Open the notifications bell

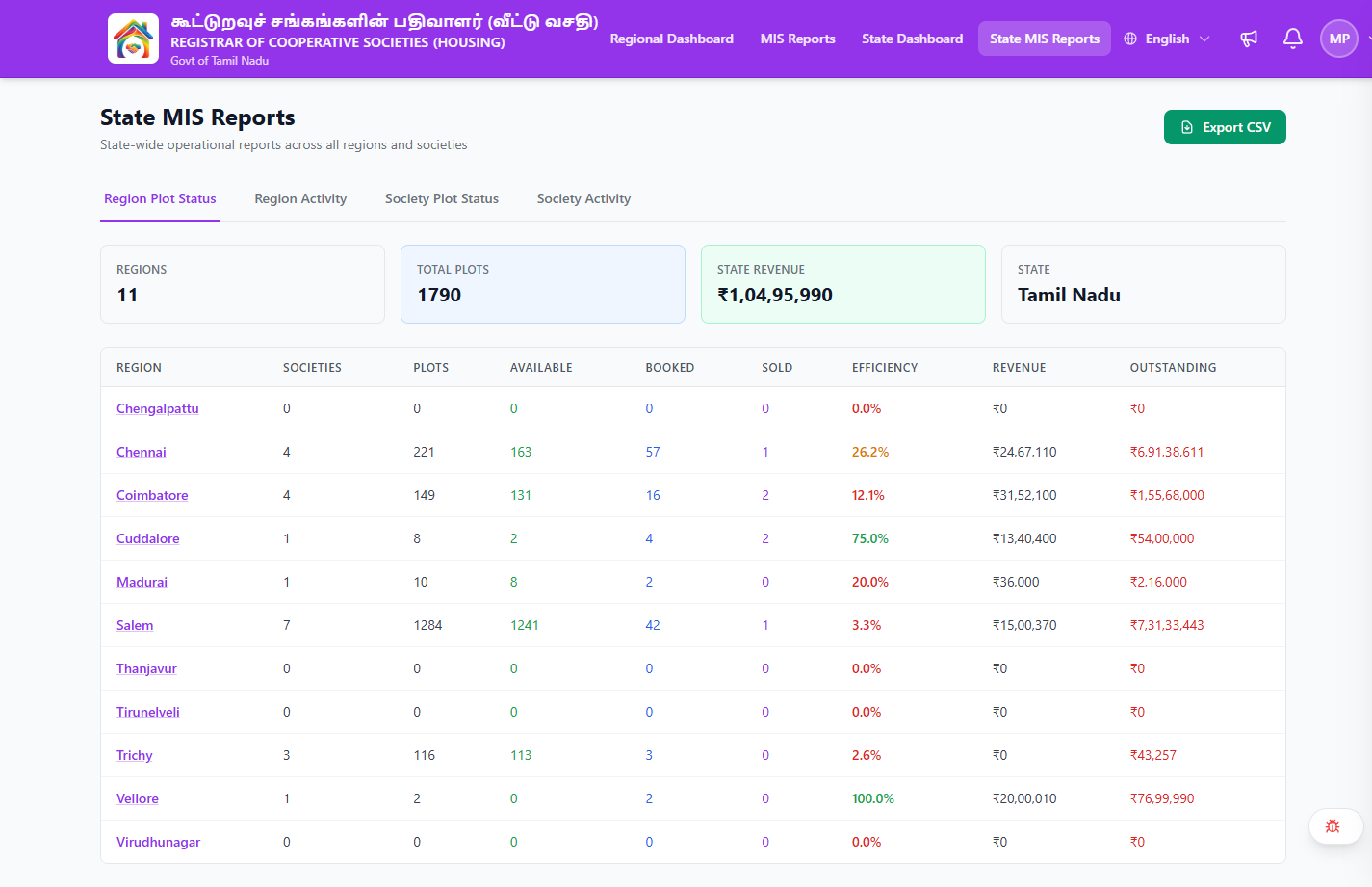[1293, 39]
